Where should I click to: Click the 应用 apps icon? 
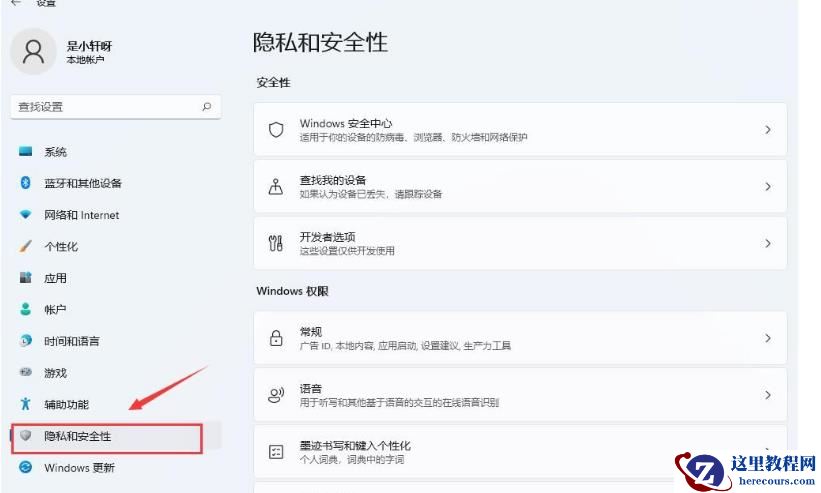point(25,277)
